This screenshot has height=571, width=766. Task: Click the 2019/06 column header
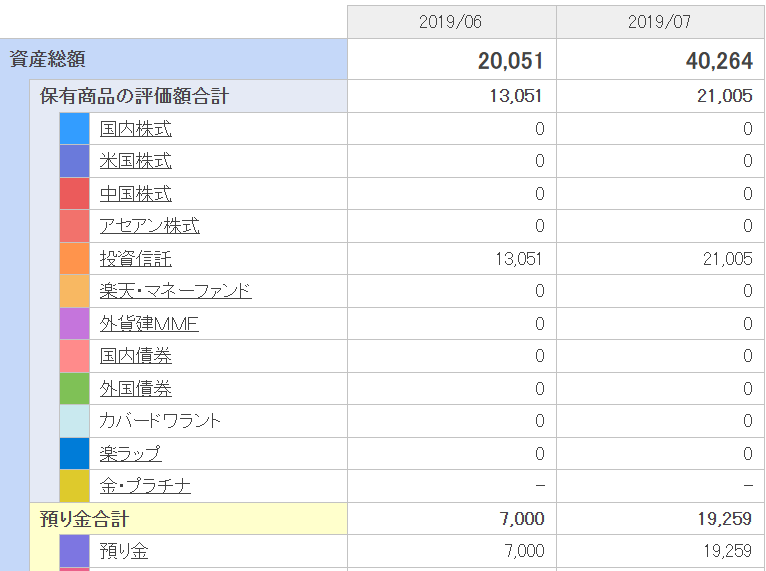(x=451, y=22)
